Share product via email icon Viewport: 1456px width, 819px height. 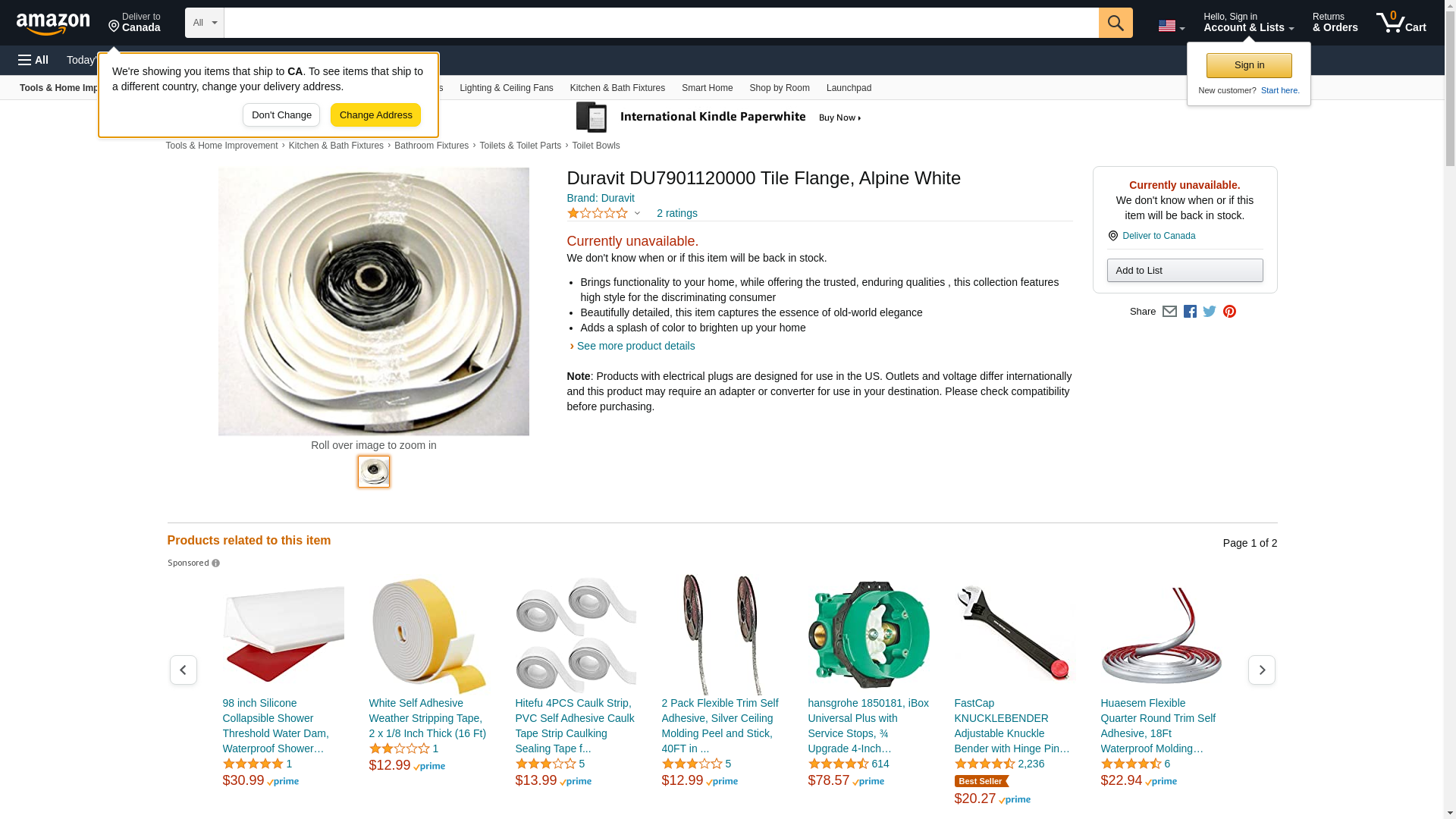click(x=1169, y=312)
